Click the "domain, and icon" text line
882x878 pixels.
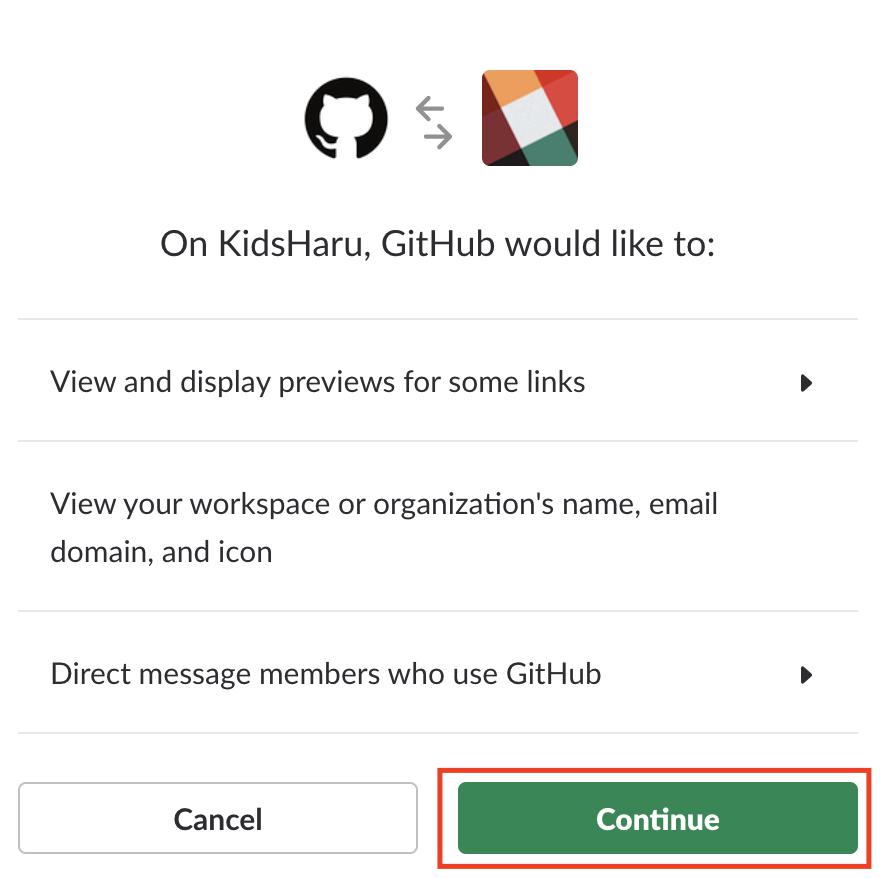(161, 551)
